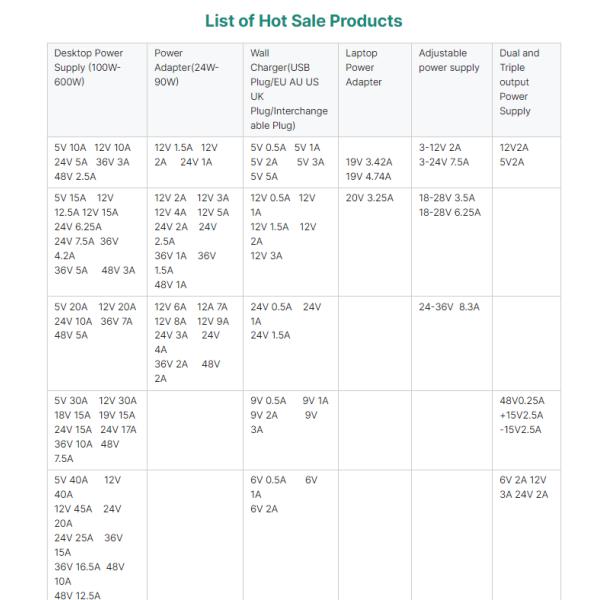
Task: Select the Adjustable power supply header cell
Action: pos(449,60)
